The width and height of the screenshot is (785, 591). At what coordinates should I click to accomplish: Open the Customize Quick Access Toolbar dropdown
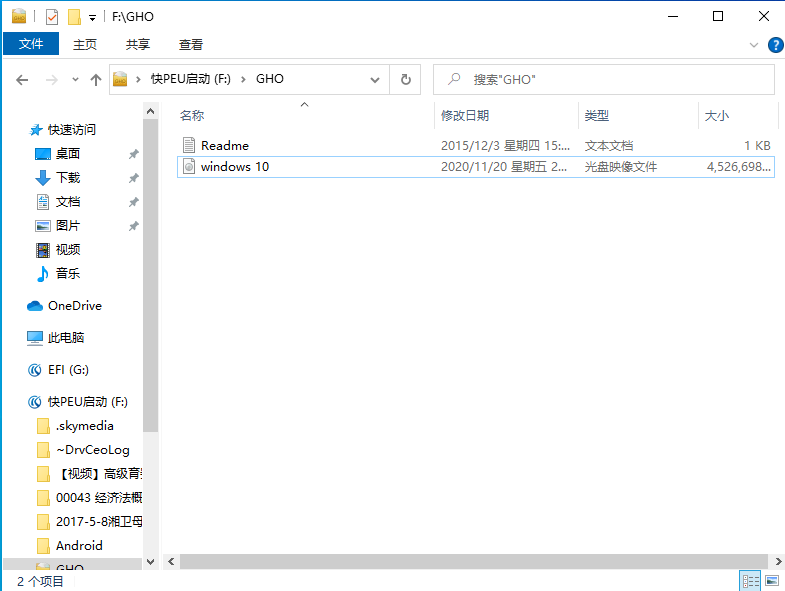[x=92, y=18]
